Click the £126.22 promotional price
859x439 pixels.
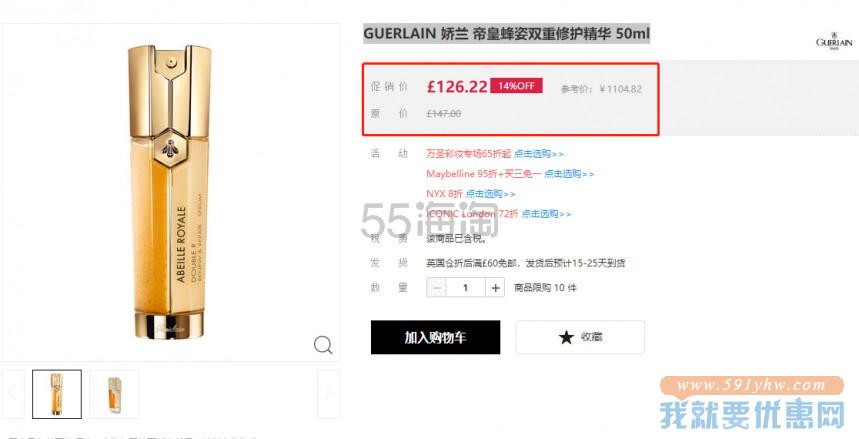(457, 87)
